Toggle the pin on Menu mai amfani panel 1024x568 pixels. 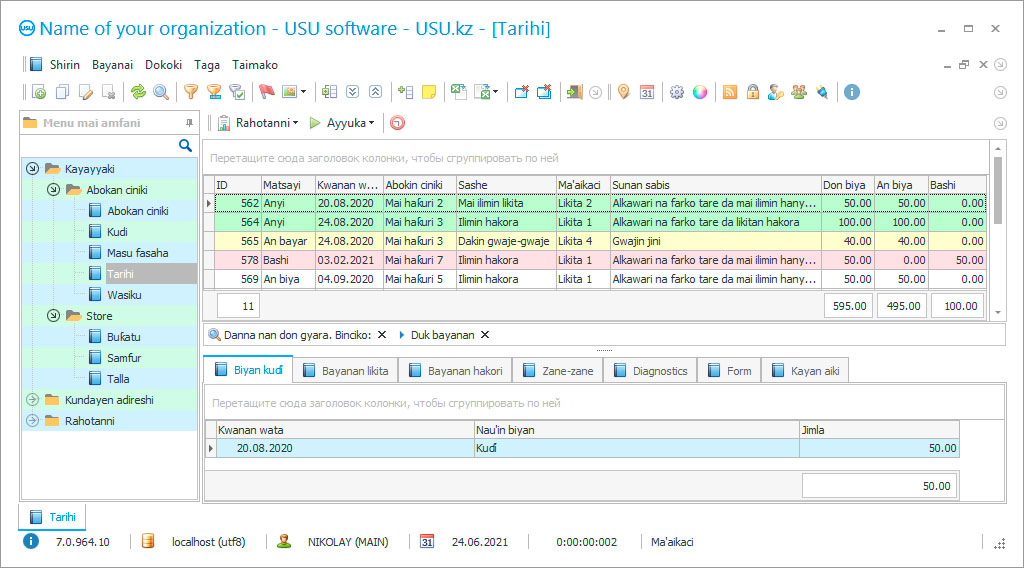point(189,123)
